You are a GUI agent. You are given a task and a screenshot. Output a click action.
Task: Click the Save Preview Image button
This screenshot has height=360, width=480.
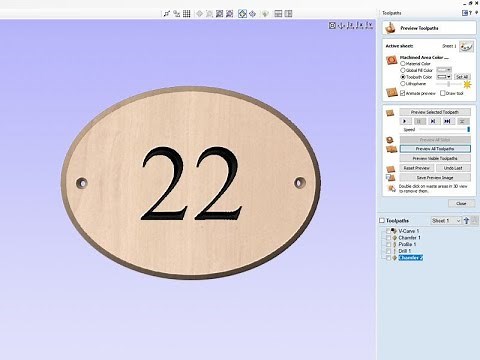point(435,178)
